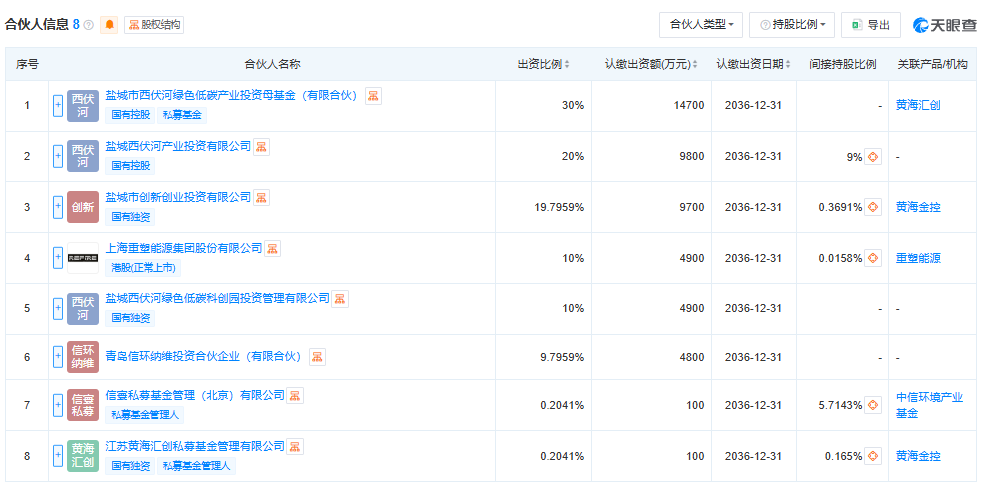The image size is (990, 498).
Task: Open 青岛信环纳维投资合伙企业（有限合伙） link
Action: click(x=205, y=356)
